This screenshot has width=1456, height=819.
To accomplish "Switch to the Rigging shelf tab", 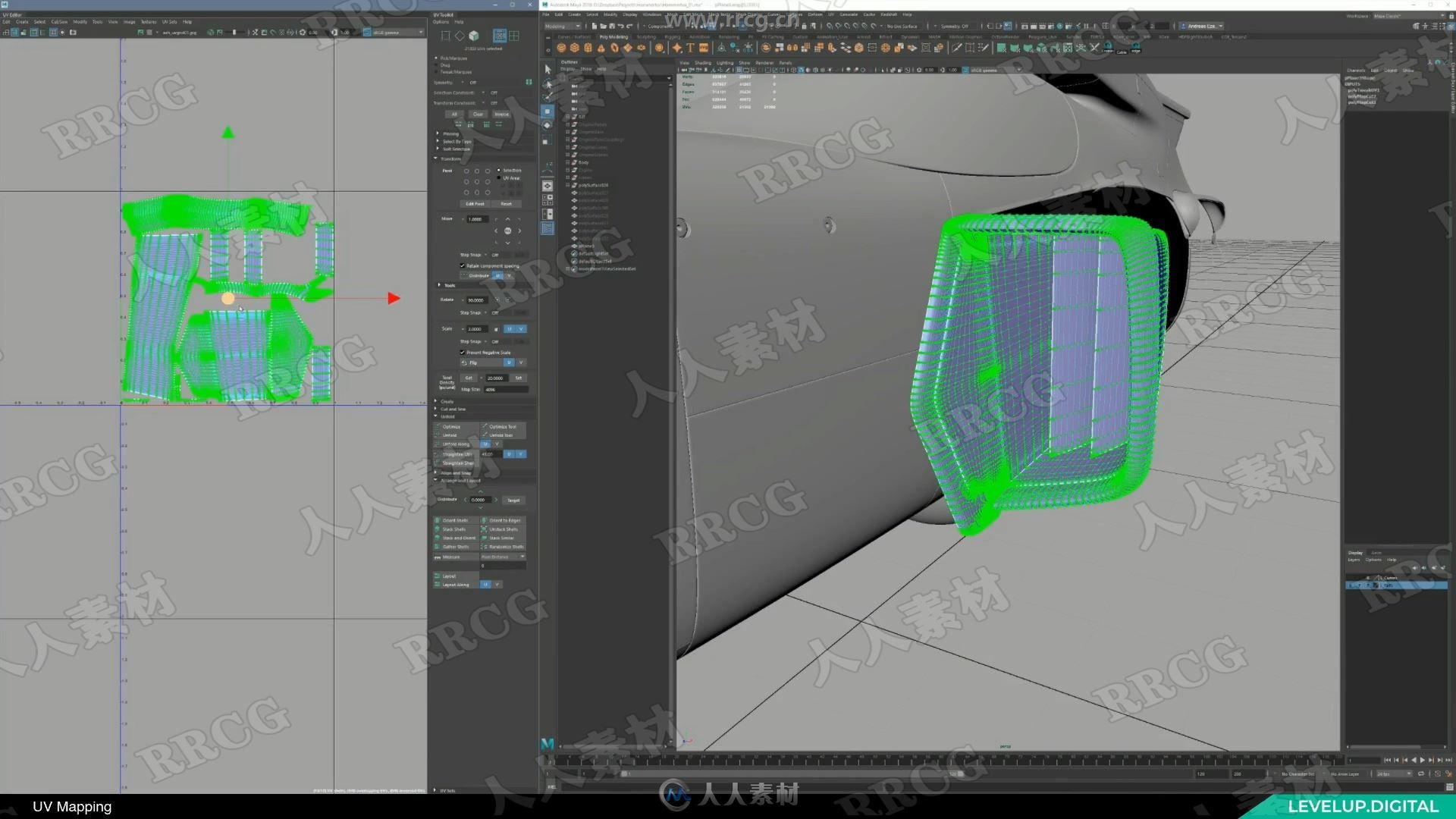I will 673,36.
